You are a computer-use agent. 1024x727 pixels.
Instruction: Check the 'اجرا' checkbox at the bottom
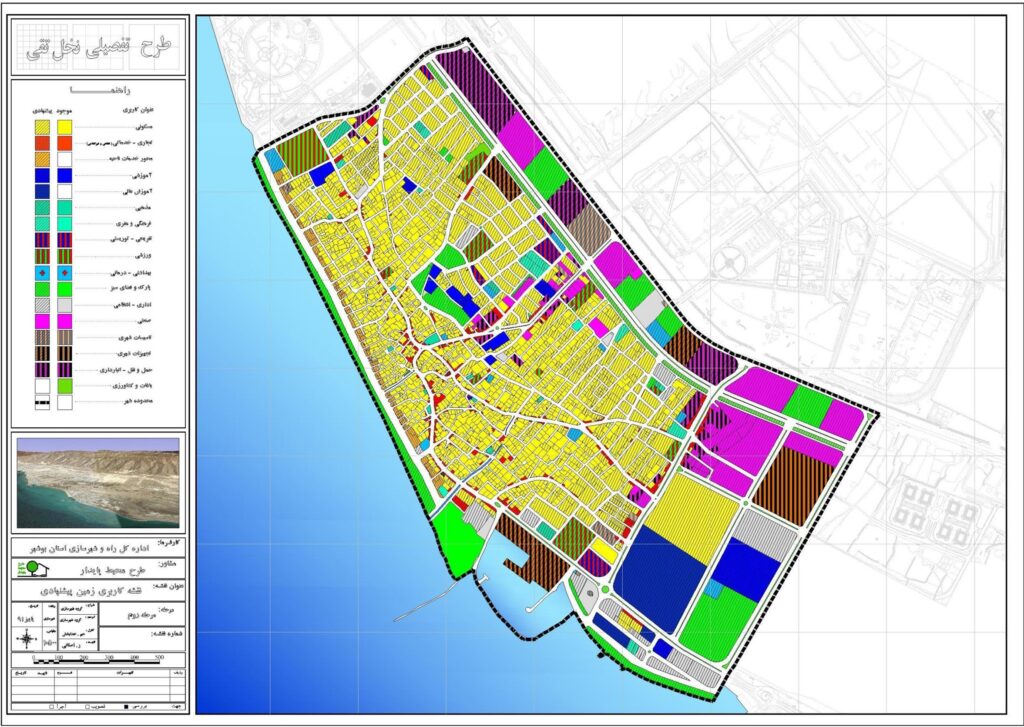tap(50, 708)
